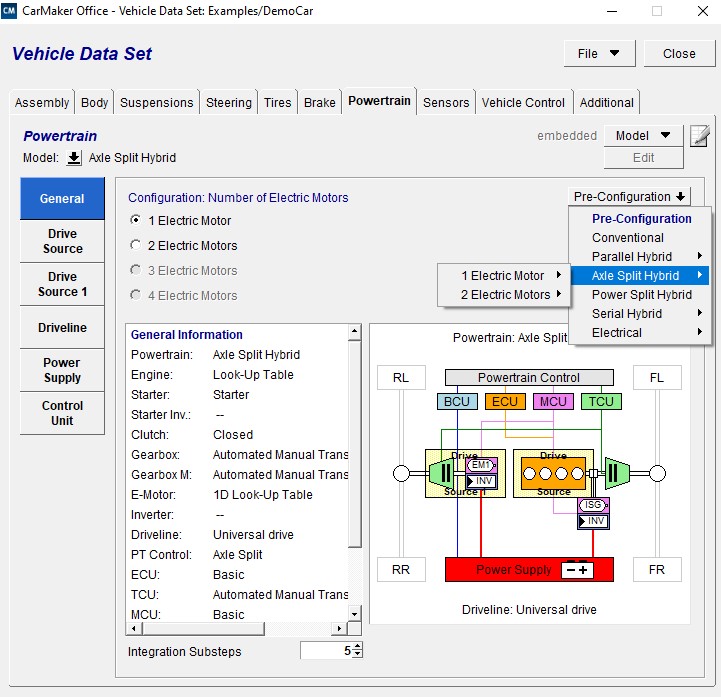Click the Close button

[679, 53]
